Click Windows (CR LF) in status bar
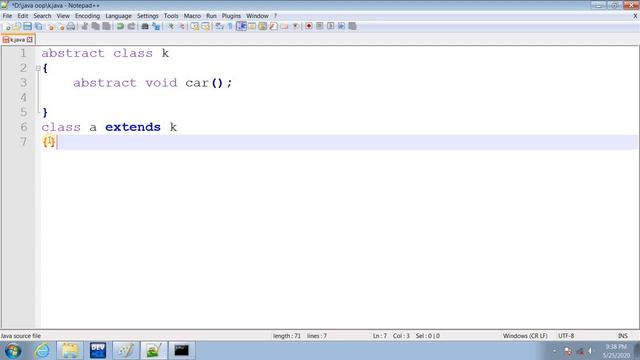Image resolution: width=640 pixels, height=360 pixels. pyautogui.click(x=525, y=336)
